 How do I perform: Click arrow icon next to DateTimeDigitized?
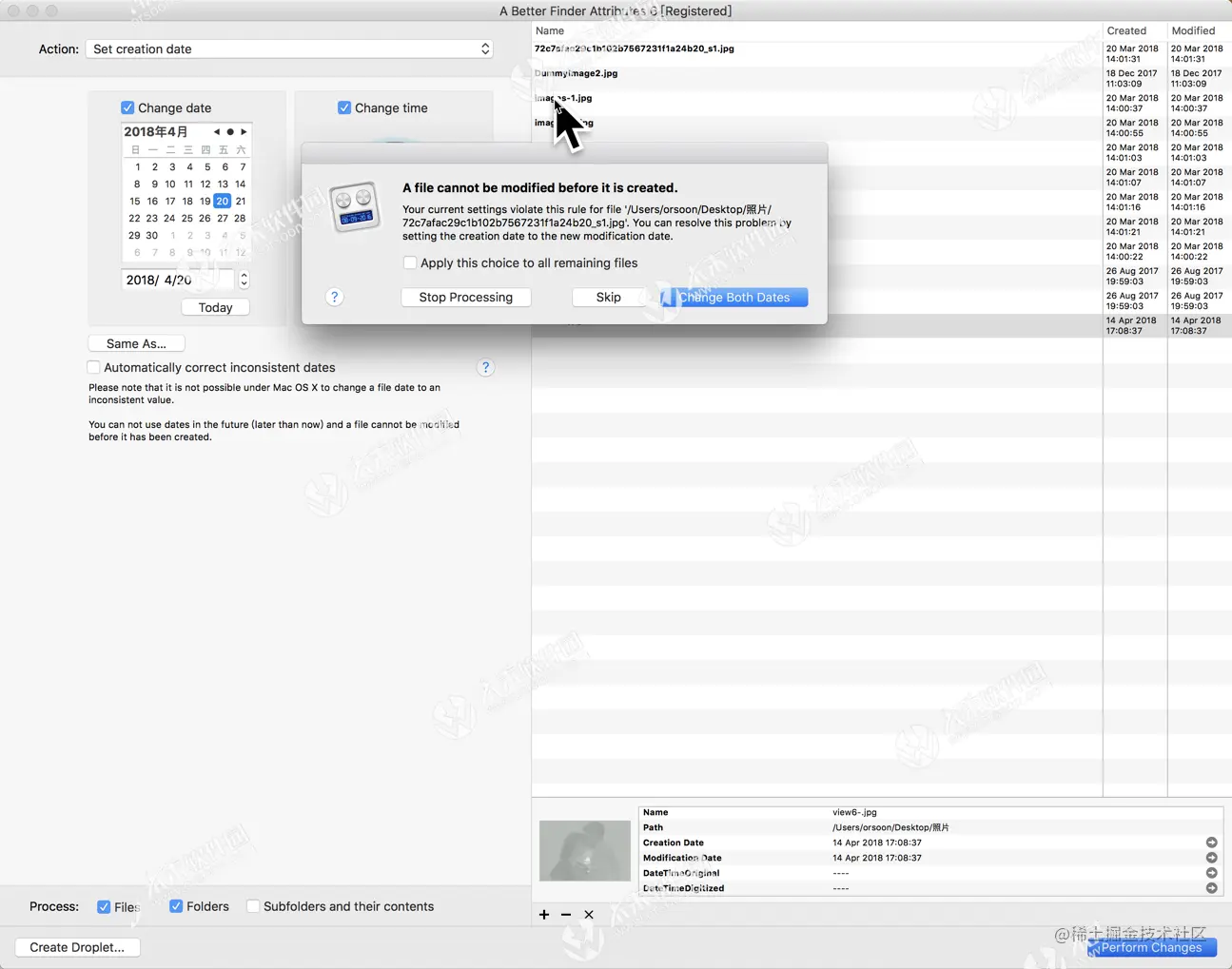(x=1211, y=888)
